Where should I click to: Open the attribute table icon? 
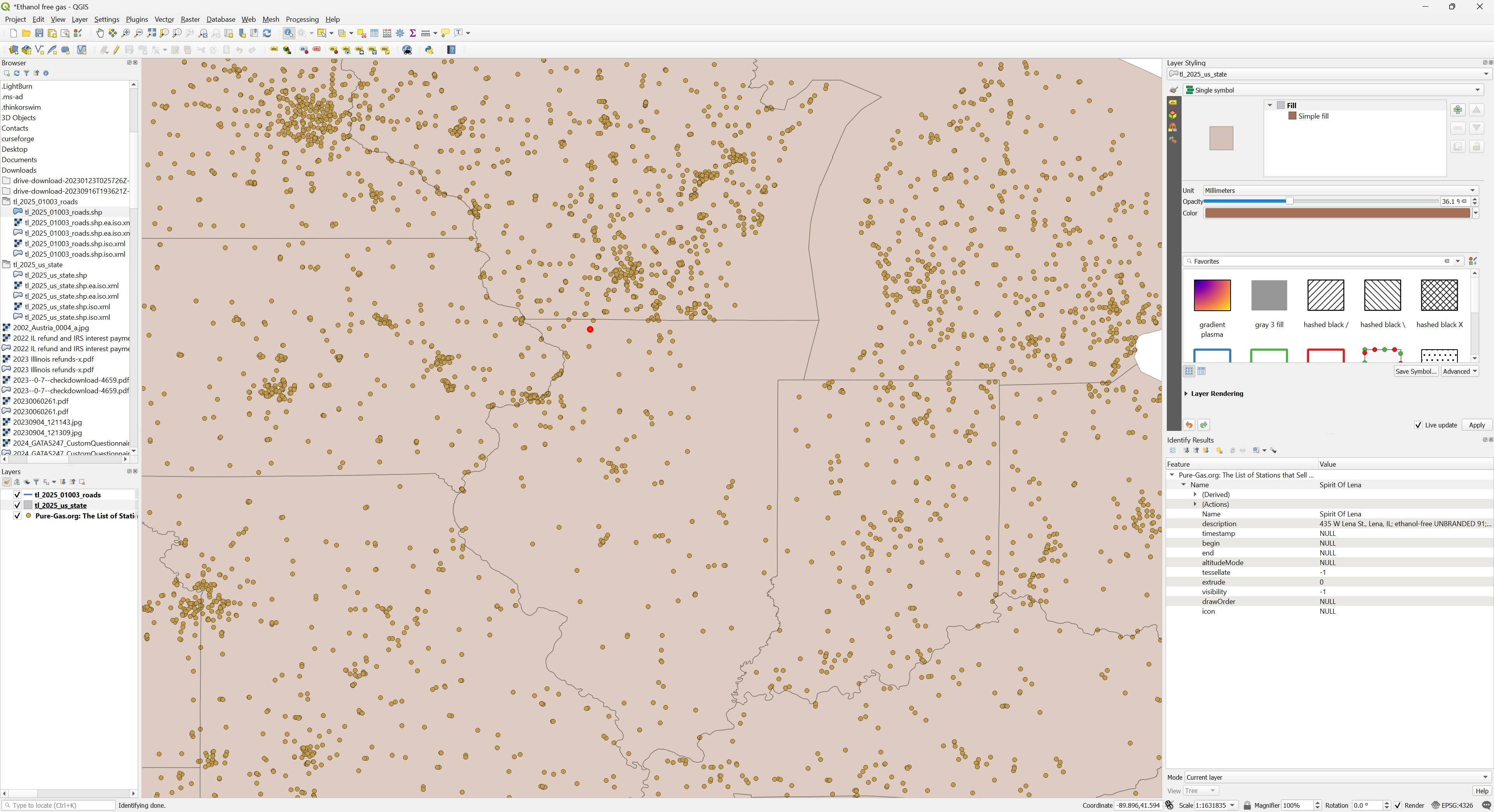tap(374, 33)
